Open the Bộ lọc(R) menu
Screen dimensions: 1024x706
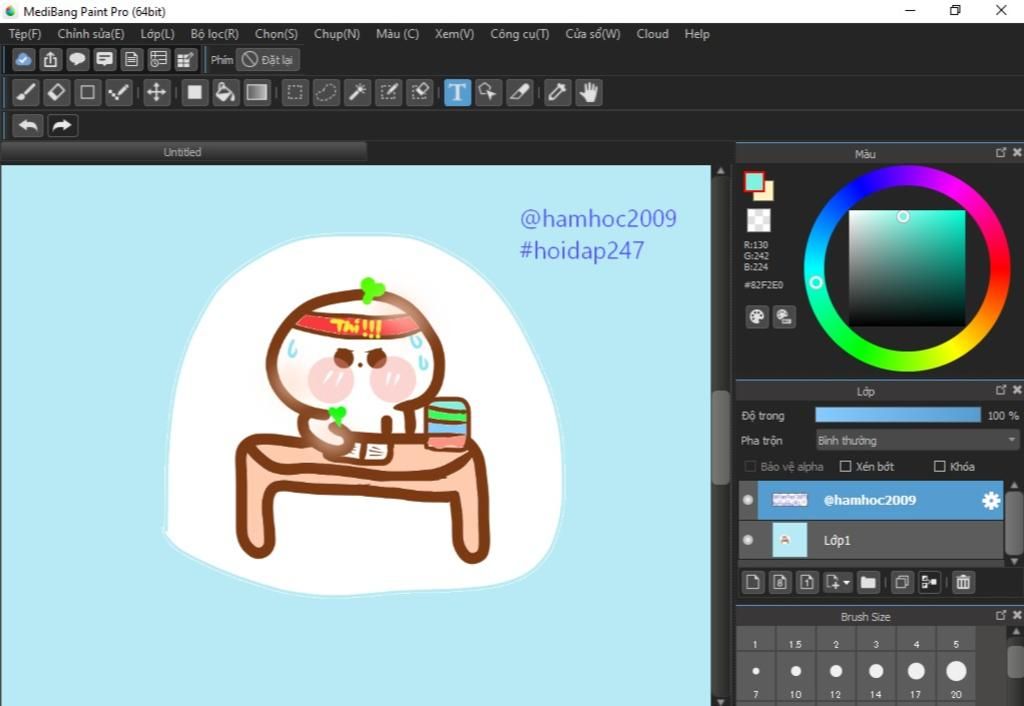[x=214, y=34]
